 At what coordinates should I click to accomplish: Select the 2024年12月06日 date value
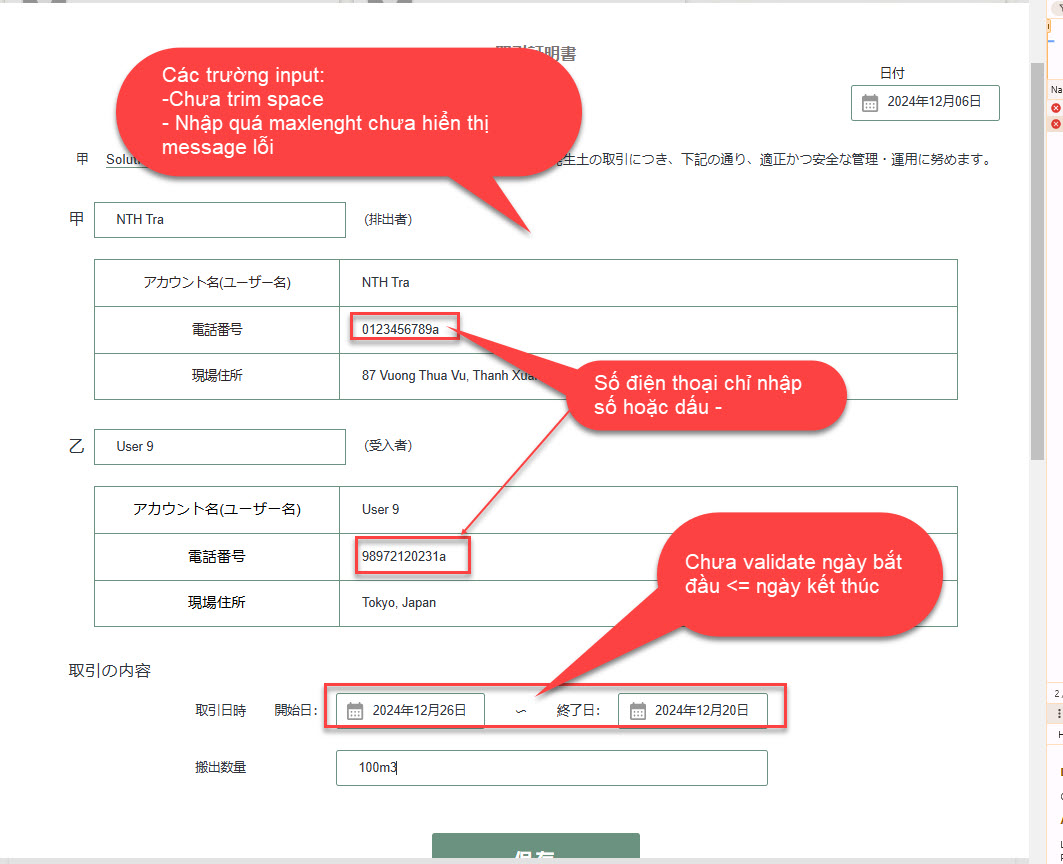tap(934, 102)
